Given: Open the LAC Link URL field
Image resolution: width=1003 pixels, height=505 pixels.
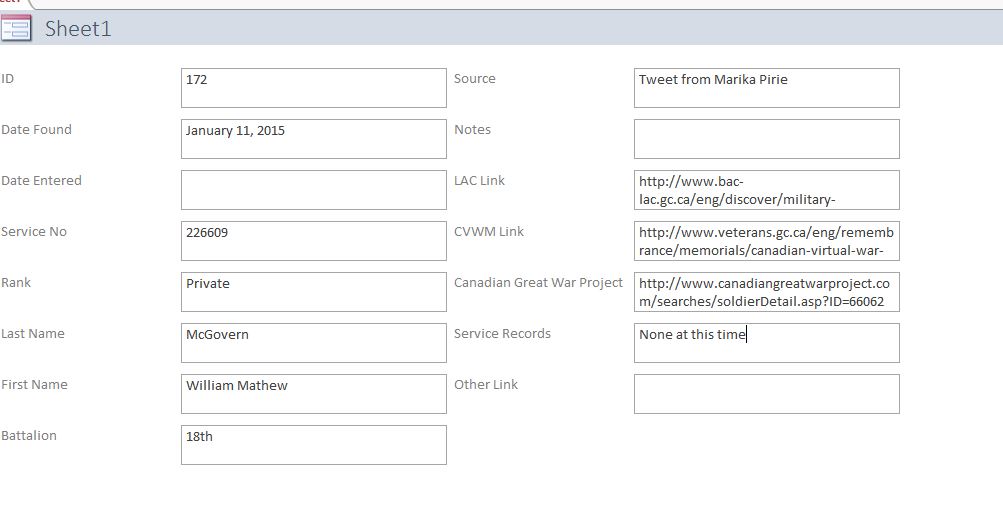Looking at the screenshot, I should (x=766, y=190).
